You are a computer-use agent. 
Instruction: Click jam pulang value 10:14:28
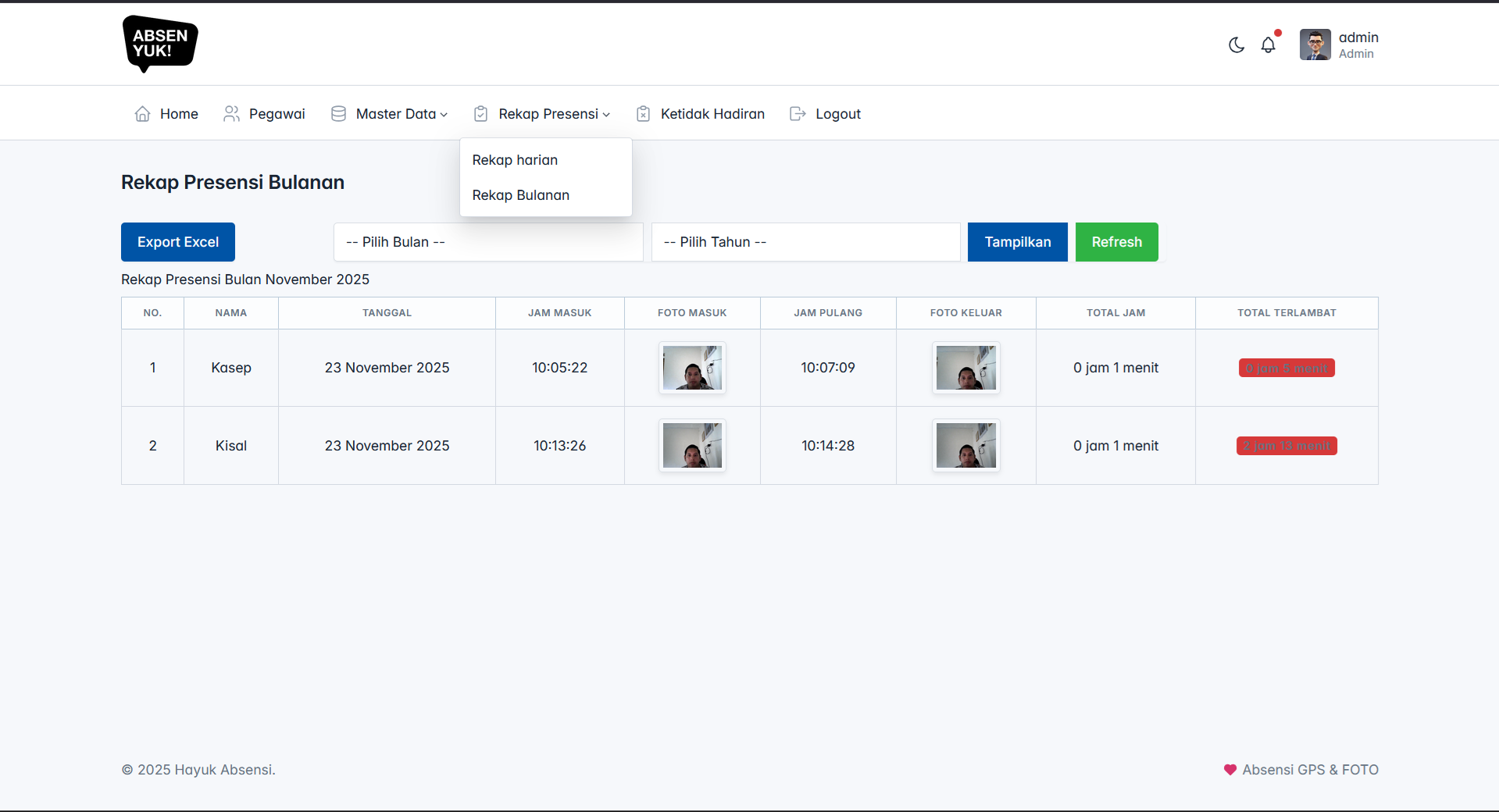tap(828, 446)
